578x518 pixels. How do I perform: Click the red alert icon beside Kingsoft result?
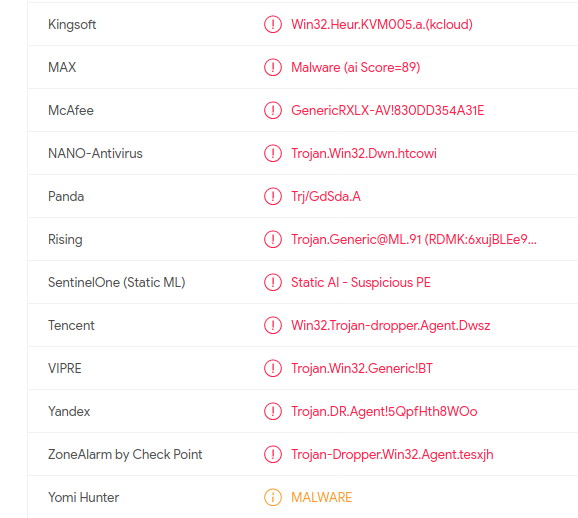[x=273, y=24]
